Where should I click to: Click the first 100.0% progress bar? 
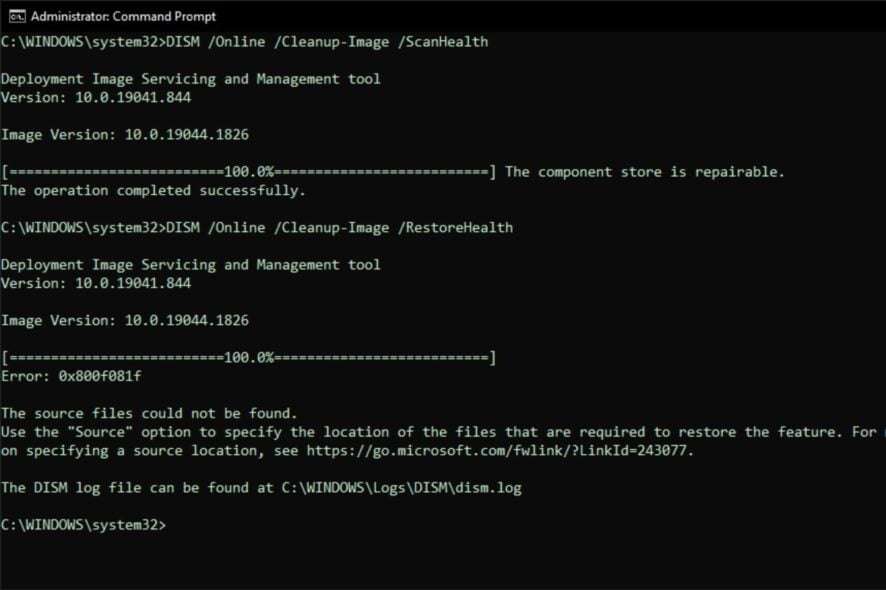pyautogui.click(x=248, y=172)
